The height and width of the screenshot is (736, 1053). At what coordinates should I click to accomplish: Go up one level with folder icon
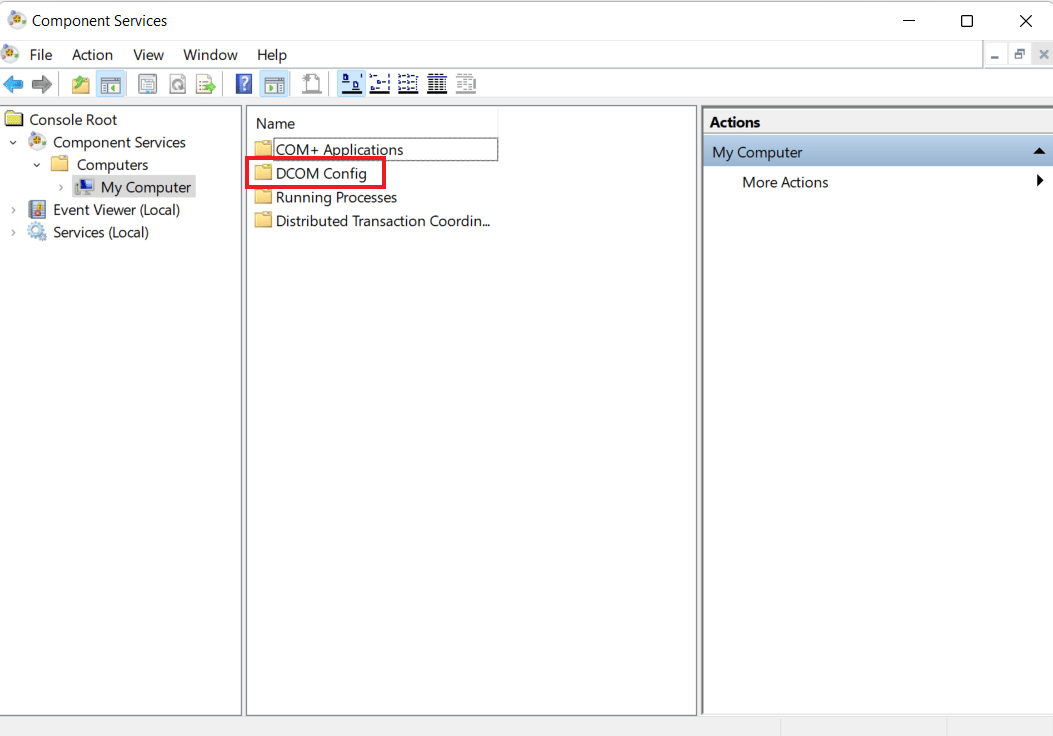pyautogui.click(x=81, y=84)
